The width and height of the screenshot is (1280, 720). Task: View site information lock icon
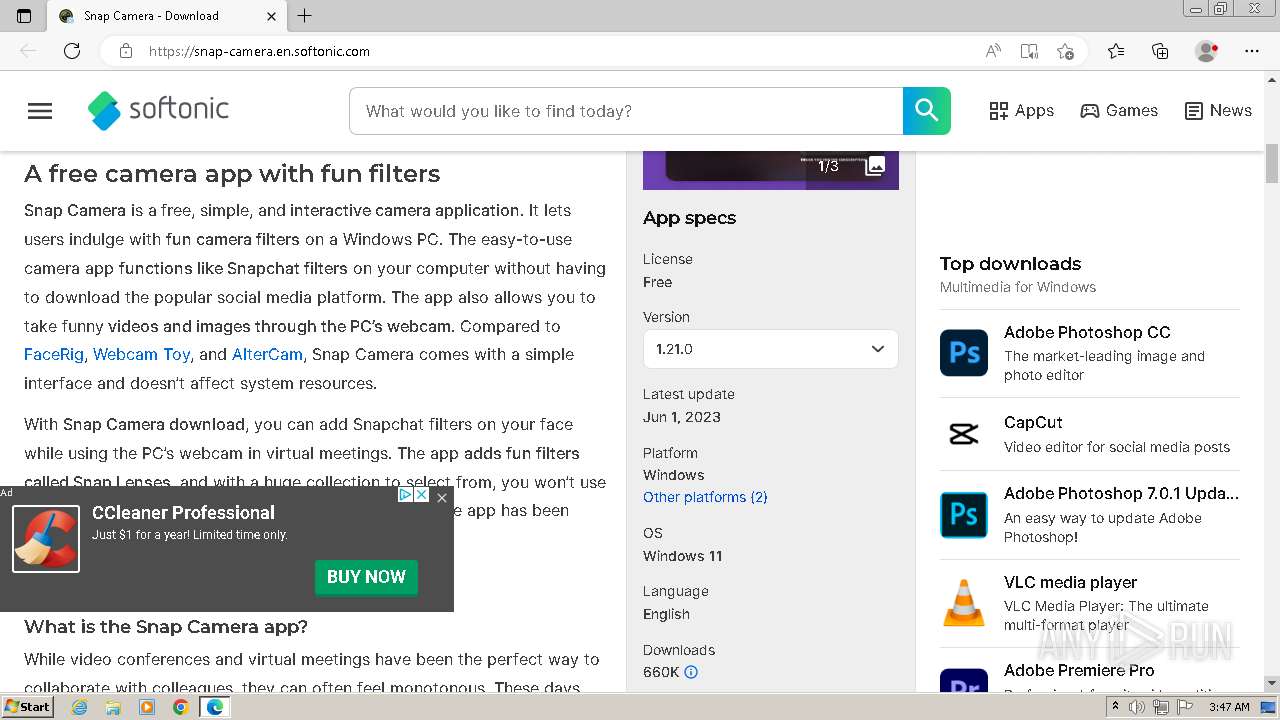(x=125, y=51)
